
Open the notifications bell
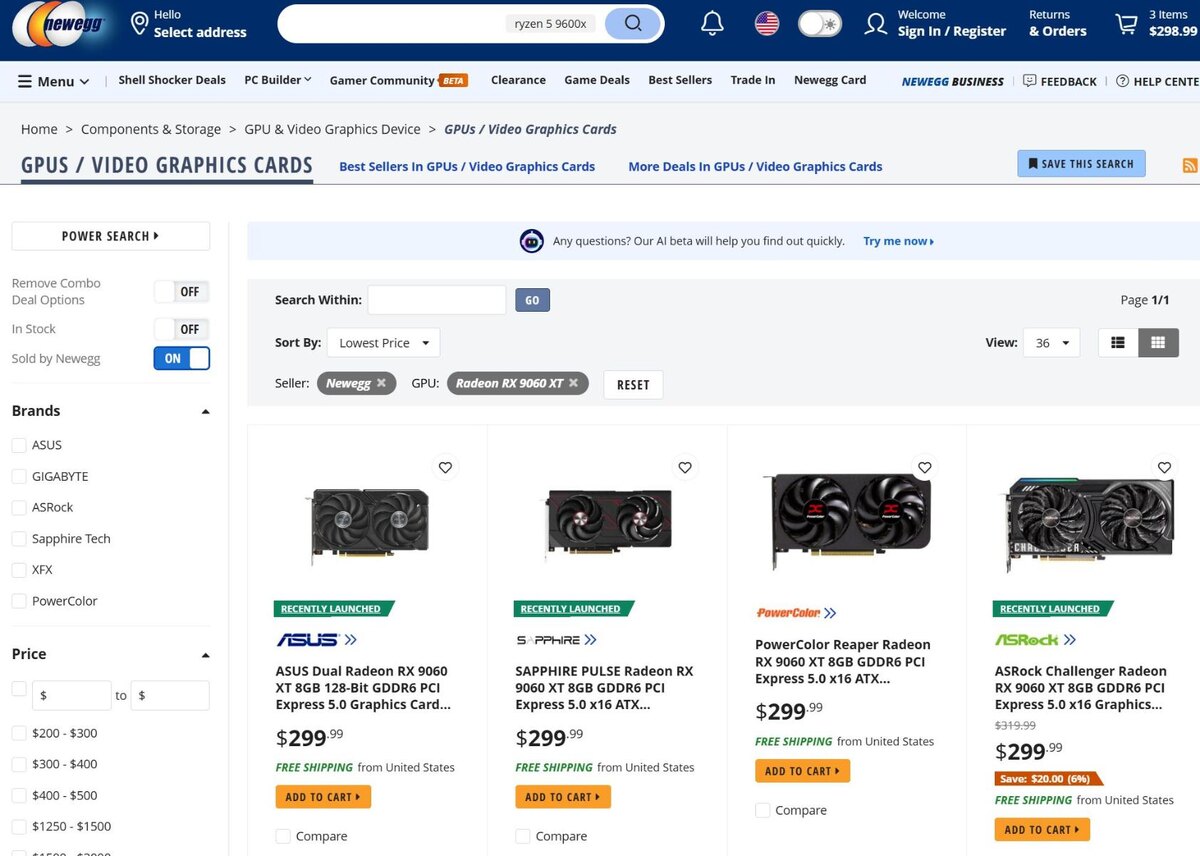click(x=712, y=24)
